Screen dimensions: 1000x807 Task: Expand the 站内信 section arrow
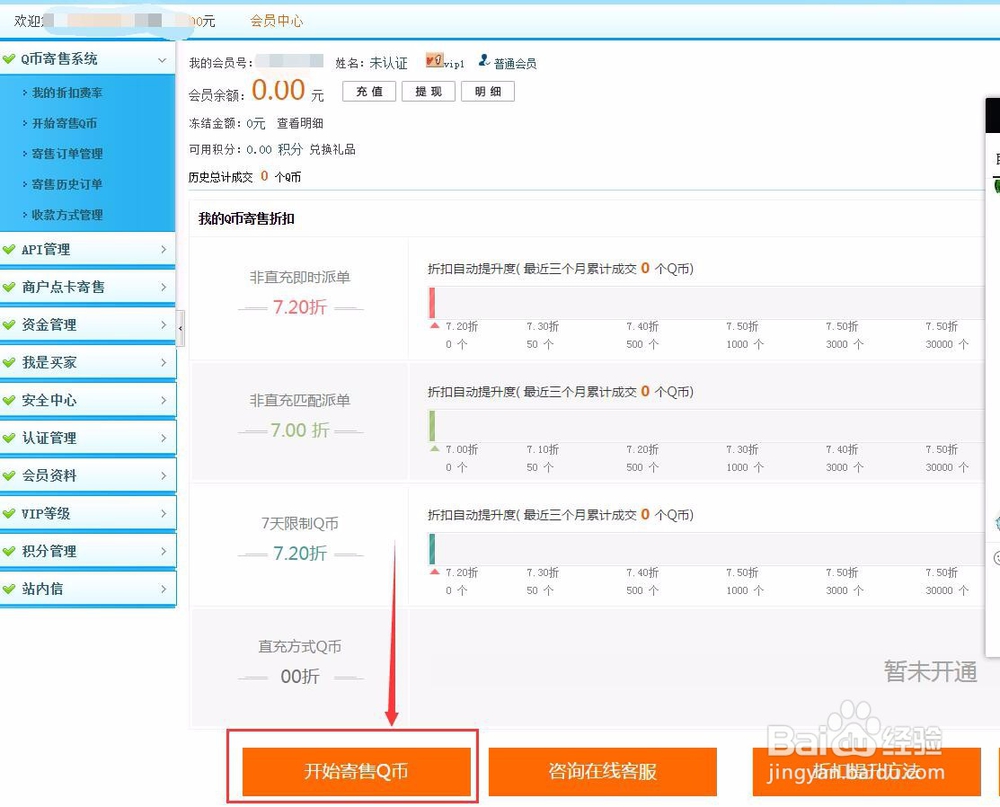click(x=163, y=589)
